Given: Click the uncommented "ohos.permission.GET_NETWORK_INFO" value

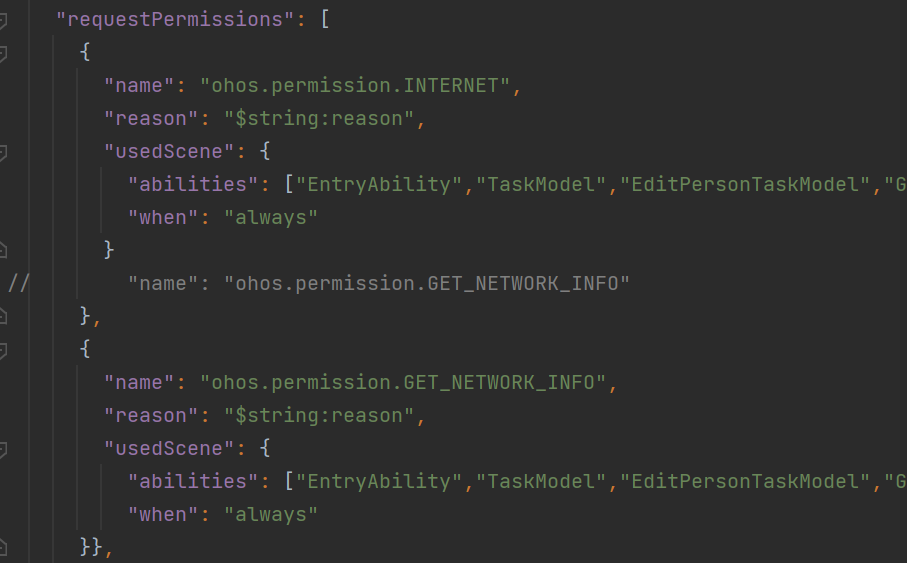Looking at the screenshot, I should coord(403,382).
